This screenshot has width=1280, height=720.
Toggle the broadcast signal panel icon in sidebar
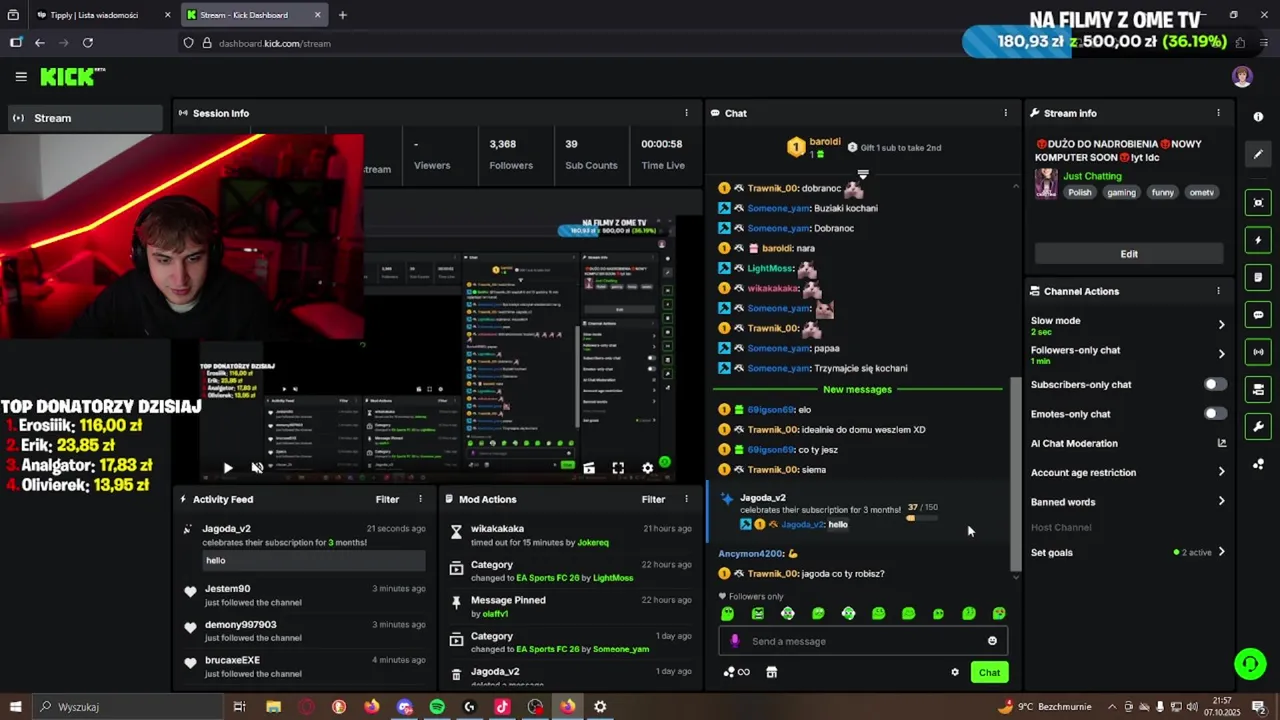(x=1258, y=352)
